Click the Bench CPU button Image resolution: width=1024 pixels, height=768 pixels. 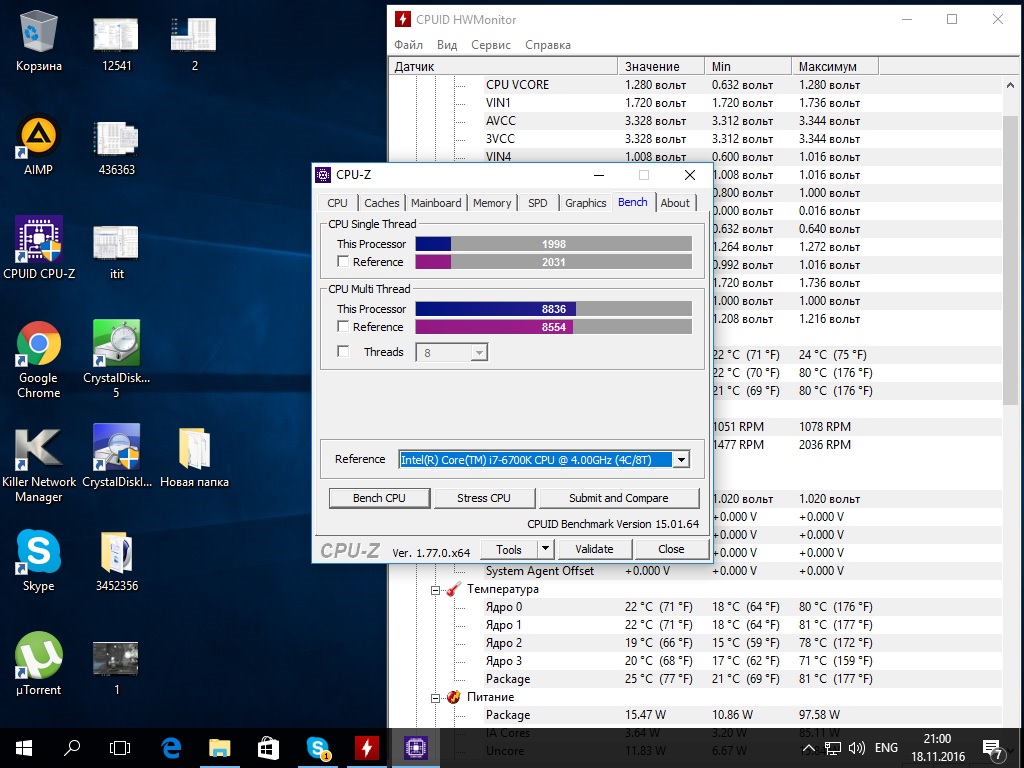379,498
